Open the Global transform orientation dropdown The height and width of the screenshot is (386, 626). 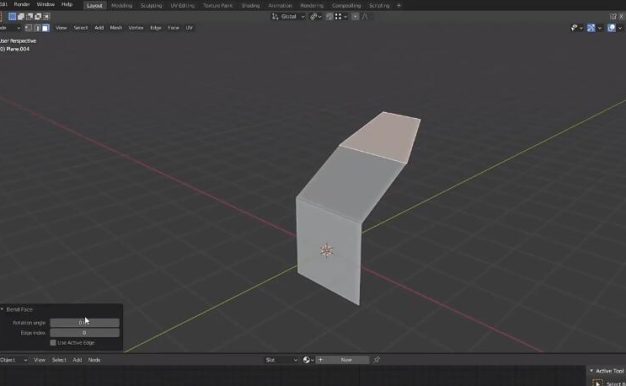click(x=289, y=16)
